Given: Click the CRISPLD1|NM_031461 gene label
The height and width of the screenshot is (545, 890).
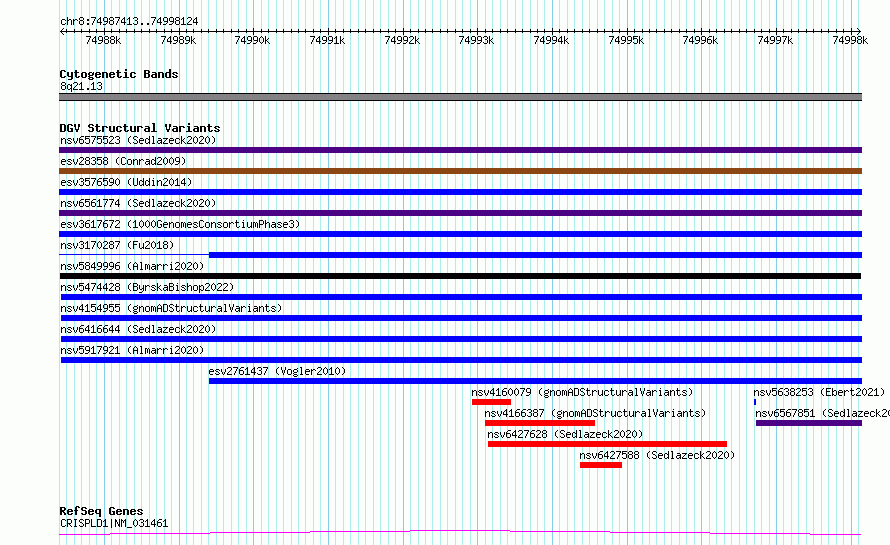Looking at the screenshot, I should click(114, 523).
